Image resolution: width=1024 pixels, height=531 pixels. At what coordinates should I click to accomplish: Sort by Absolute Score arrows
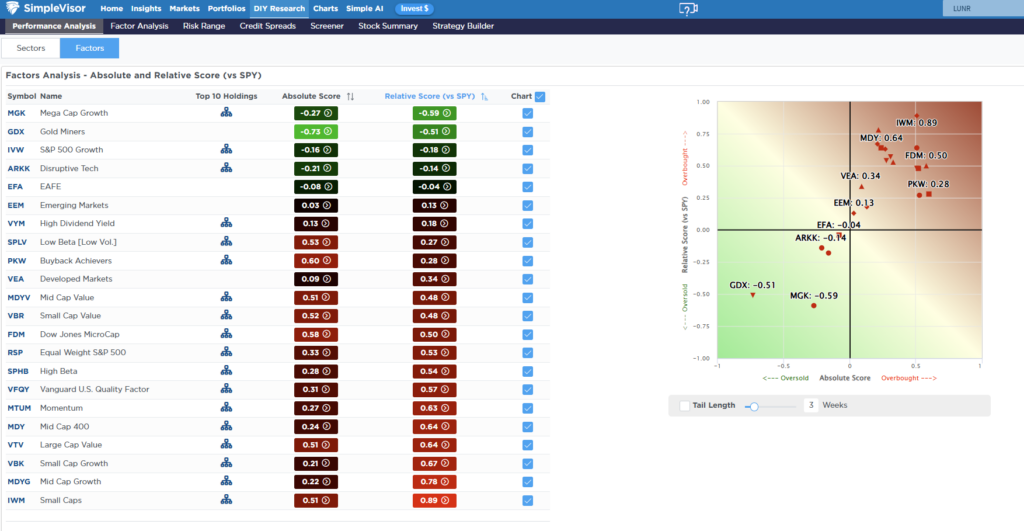coord(351,96)
